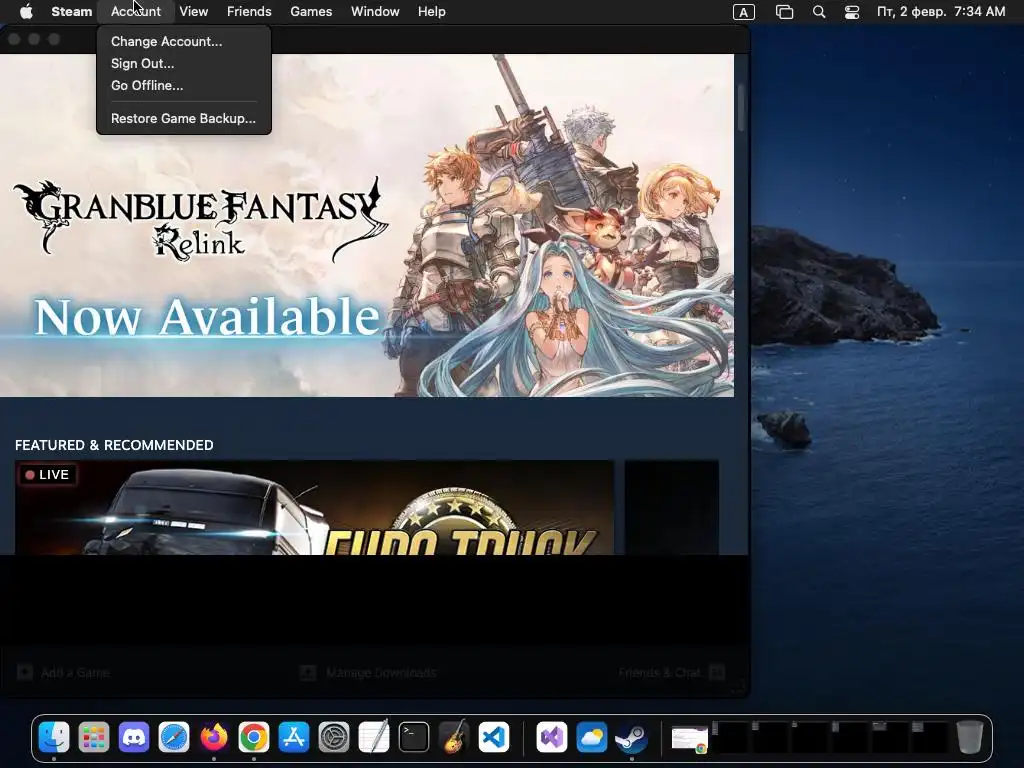Click the Steam window scrollbar thumb
Viewport: 1024px width, 768px height.
click(741, 108)
